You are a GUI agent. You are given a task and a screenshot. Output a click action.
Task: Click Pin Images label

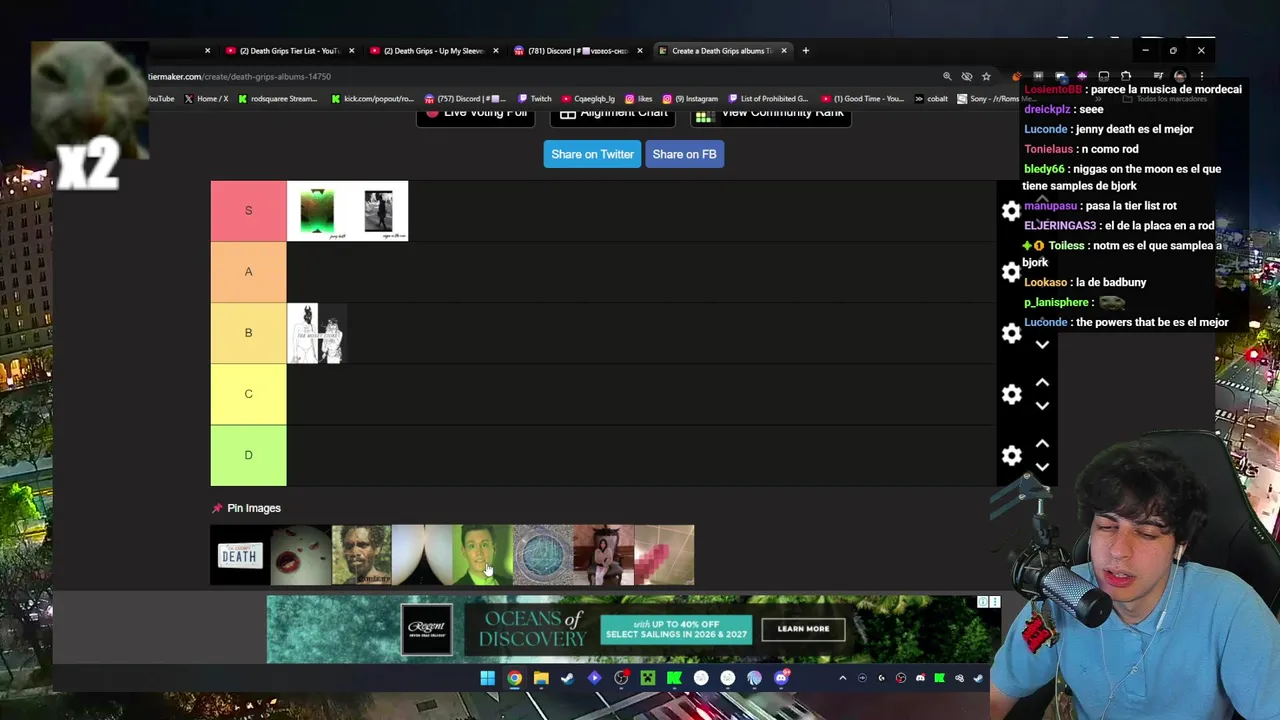[x=254, y=508]
